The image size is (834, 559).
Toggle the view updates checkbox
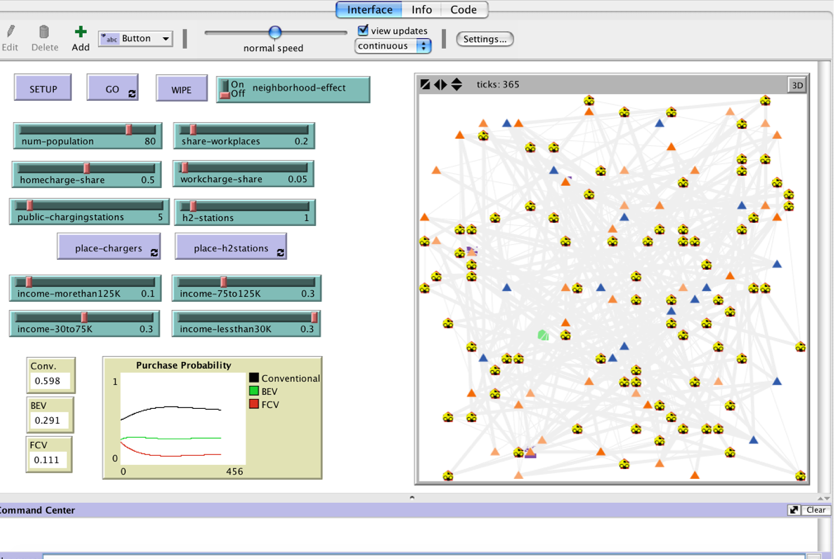click(x=363, y=31)
